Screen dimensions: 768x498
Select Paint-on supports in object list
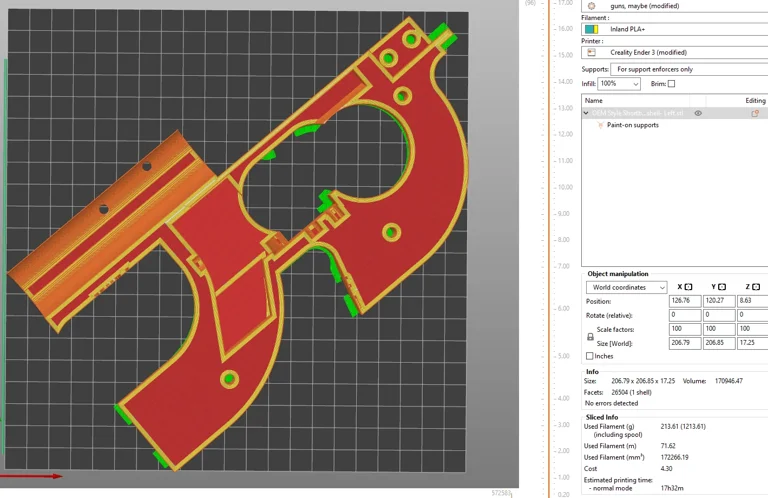[x=631, y=125]
